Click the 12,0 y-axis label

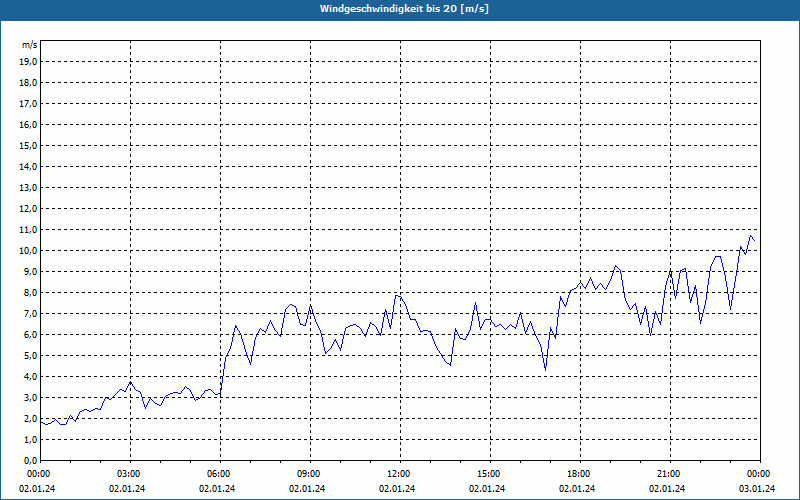click(28, 209)
